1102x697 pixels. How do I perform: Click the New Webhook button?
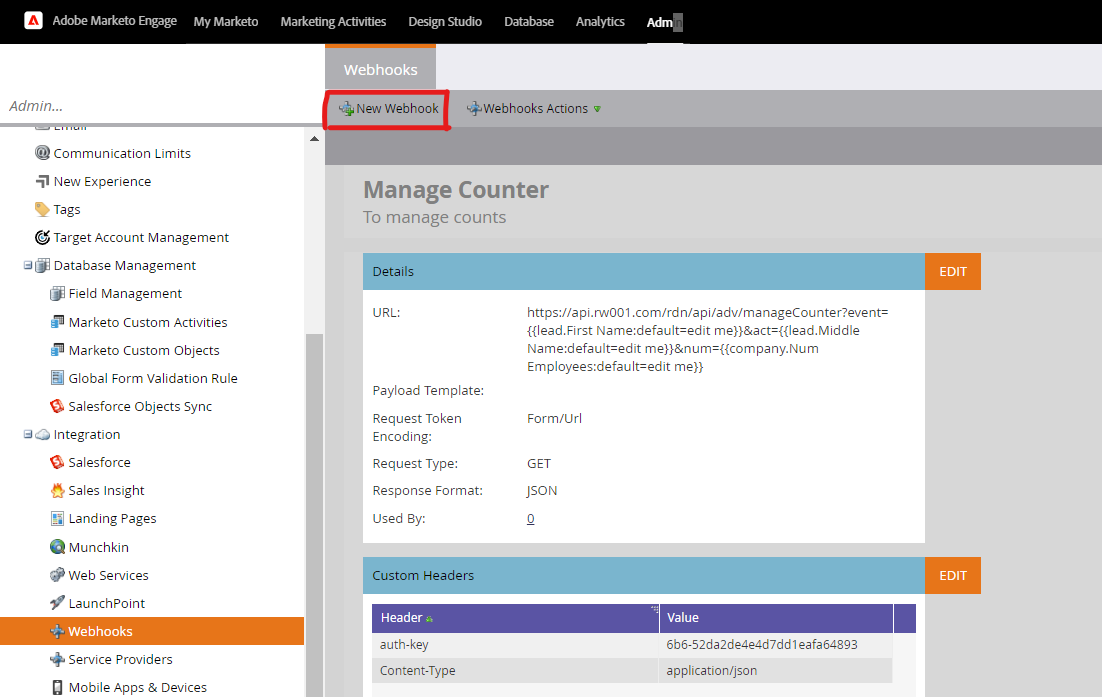click(x=389, y=108)
